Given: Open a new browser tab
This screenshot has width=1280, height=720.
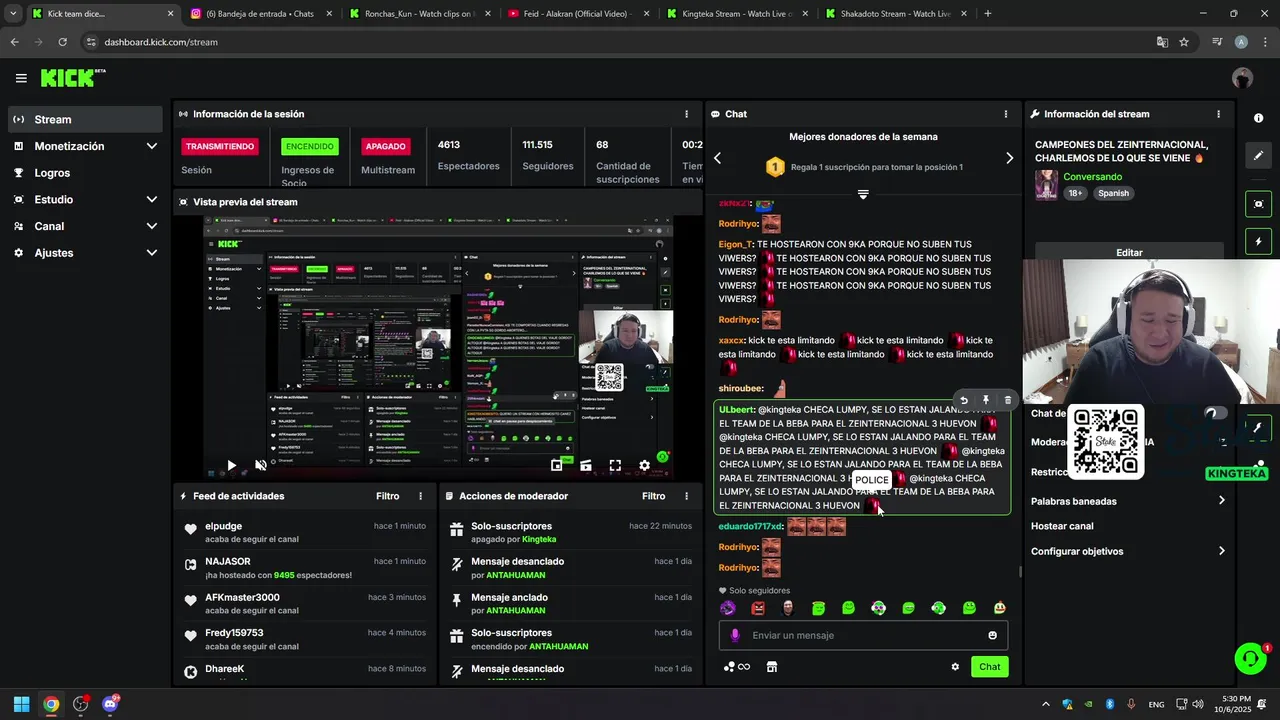Looking at the screenshot, I should (x=987, y=14).
